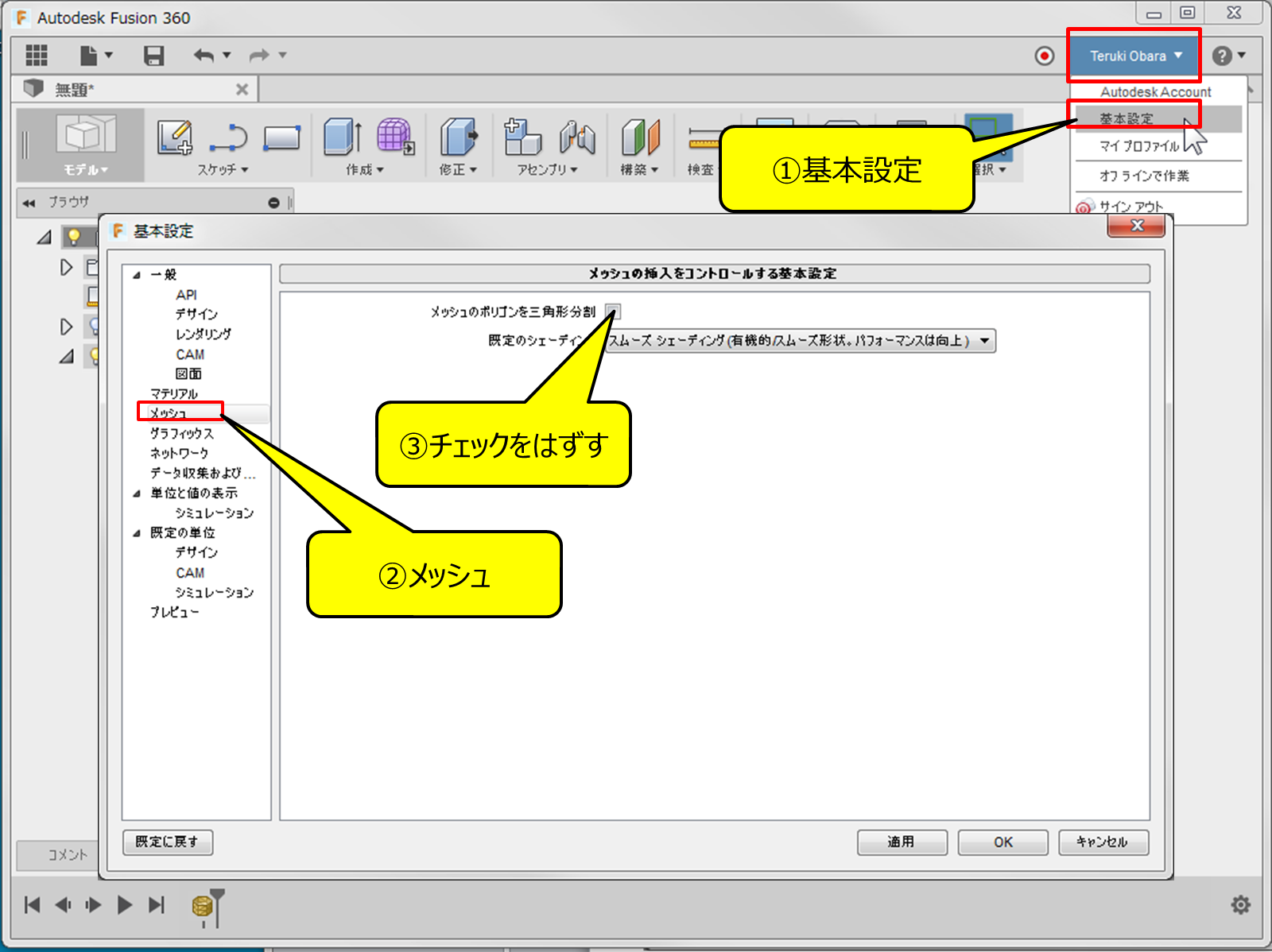Save the design with the floppy icon
Screen dimensions: 1272x952
(x=153, y=56)
